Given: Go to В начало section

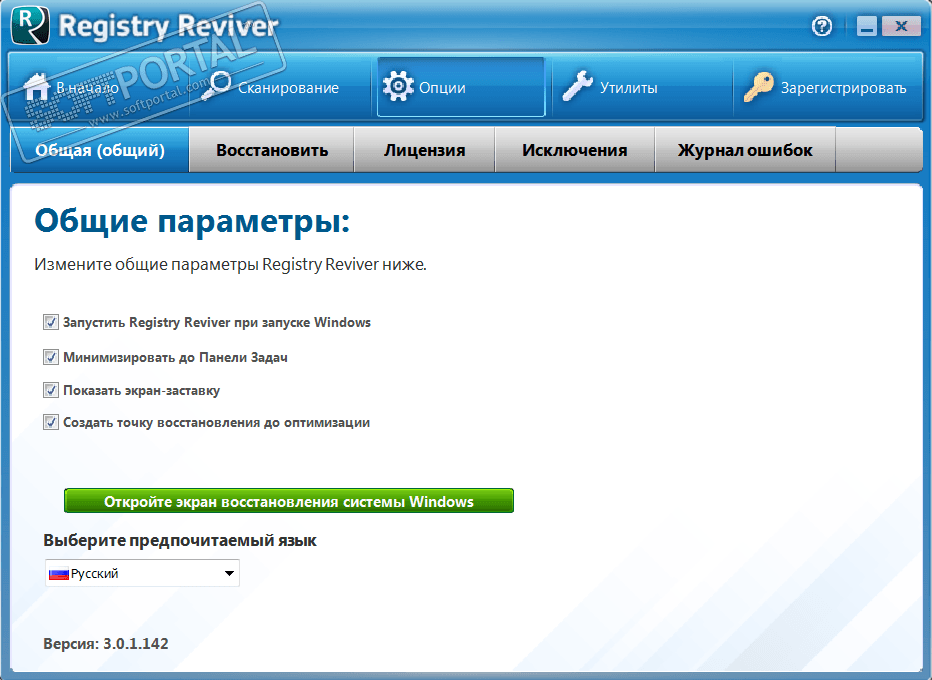Looking at the screenshot, I should pos(99,87).
